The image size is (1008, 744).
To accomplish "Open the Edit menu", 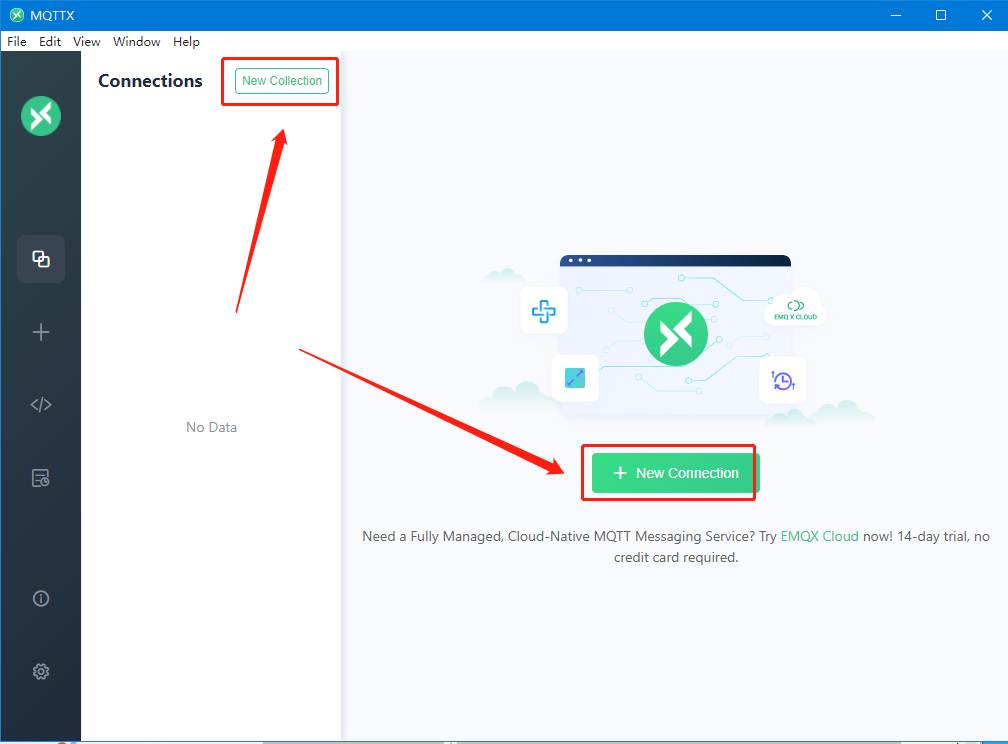I will pos(50,42).
